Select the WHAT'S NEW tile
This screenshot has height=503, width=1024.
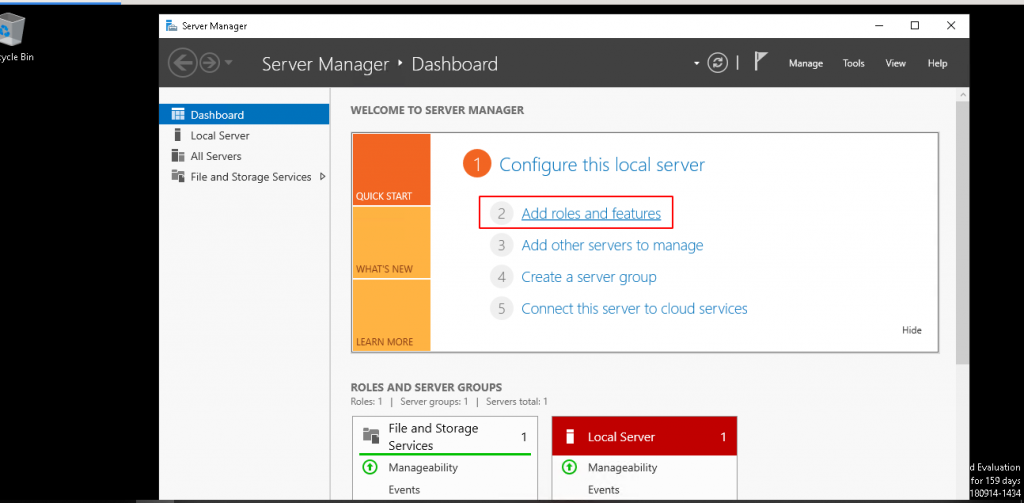[x=391, y=242]
